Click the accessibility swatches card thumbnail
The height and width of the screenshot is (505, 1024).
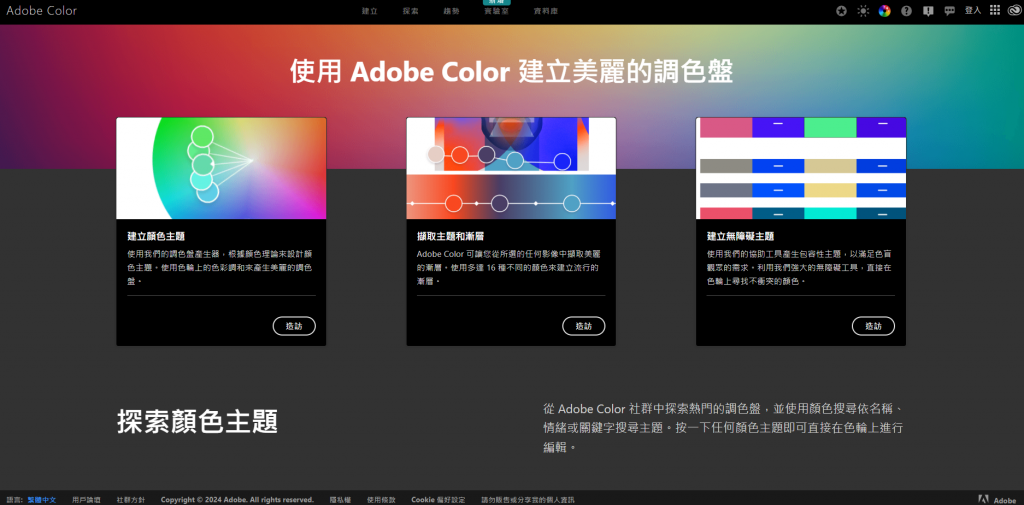click(x=801, y=168)
